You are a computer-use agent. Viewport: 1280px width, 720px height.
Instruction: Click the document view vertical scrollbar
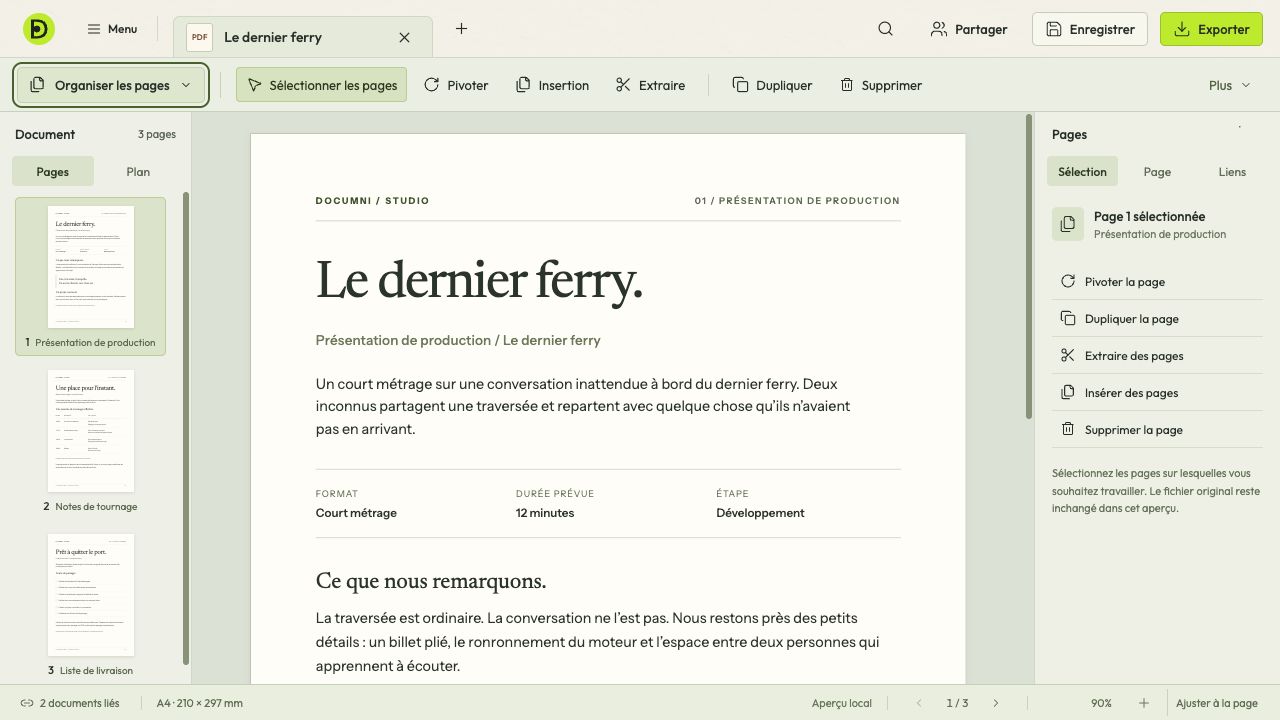pyautogui.click(x=1028, y=267)
